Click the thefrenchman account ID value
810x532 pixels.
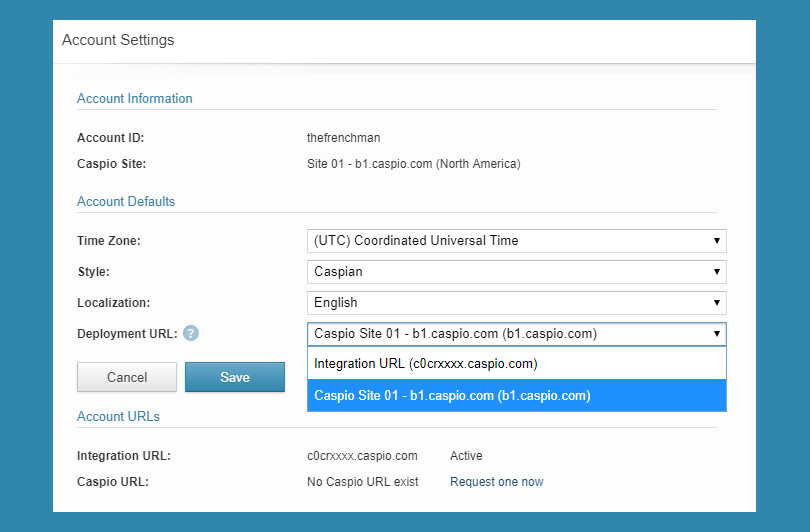pyautogui.click(x=344, y=138)
